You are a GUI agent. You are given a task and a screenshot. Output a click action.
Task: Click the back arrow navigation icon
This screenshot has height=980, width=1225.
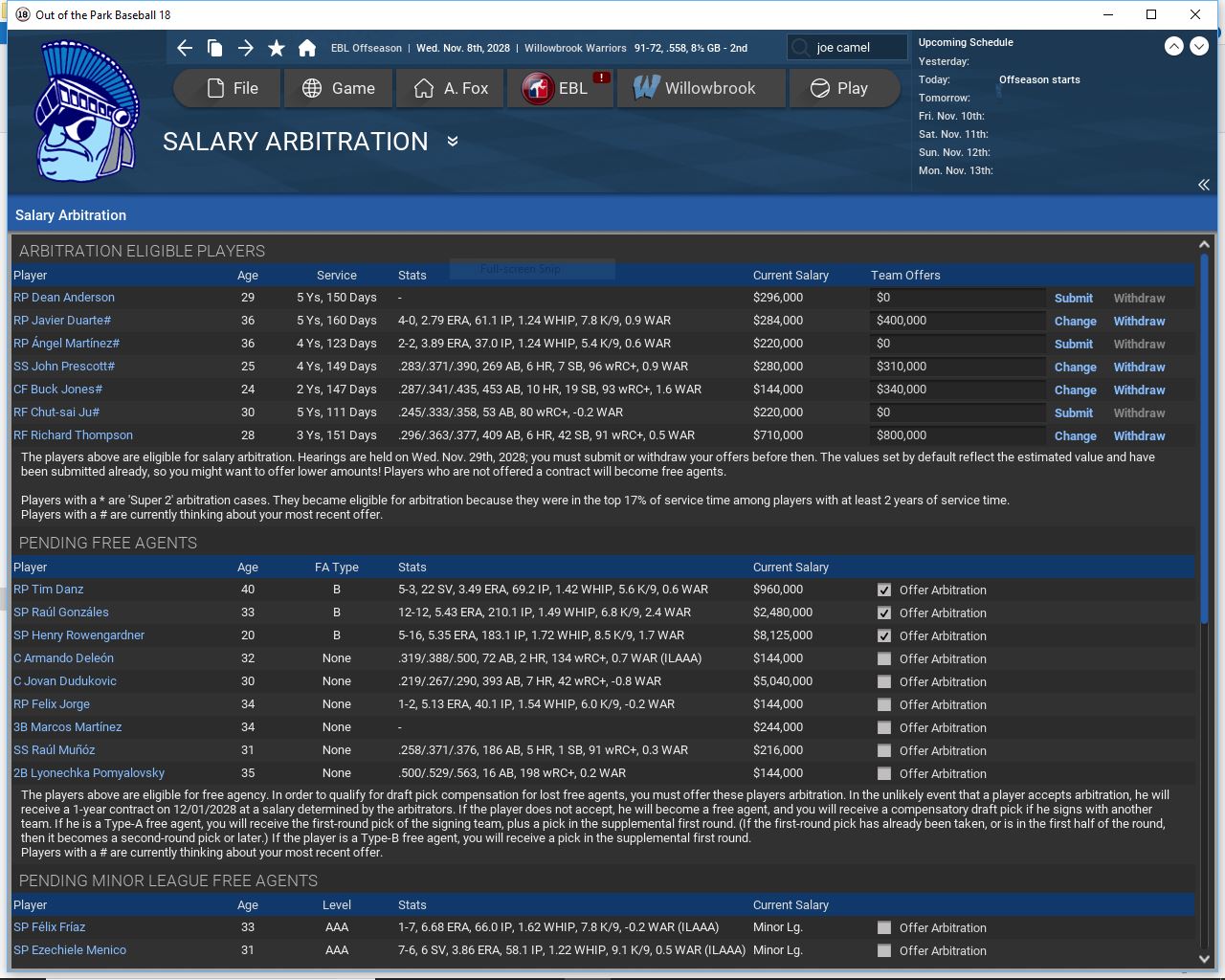pos(186,48)
